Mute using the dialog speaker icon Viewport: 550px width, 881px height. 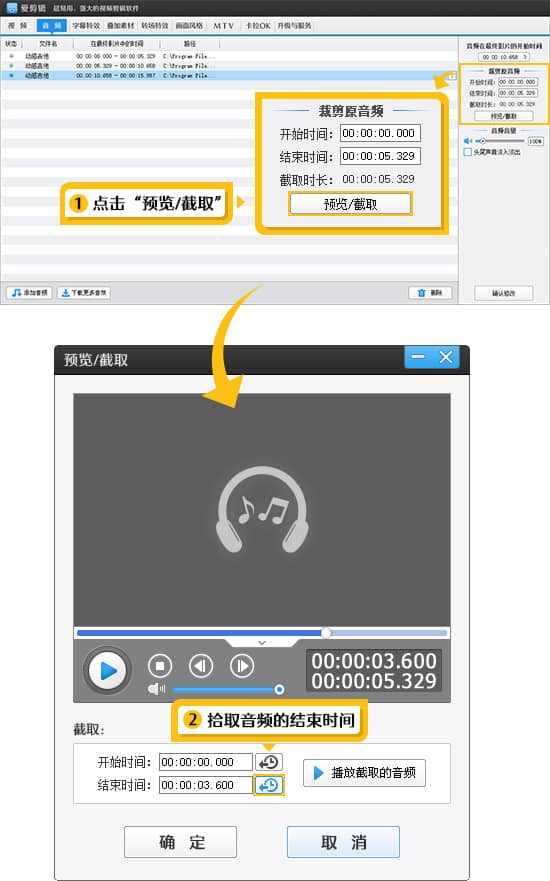point(156,689)
